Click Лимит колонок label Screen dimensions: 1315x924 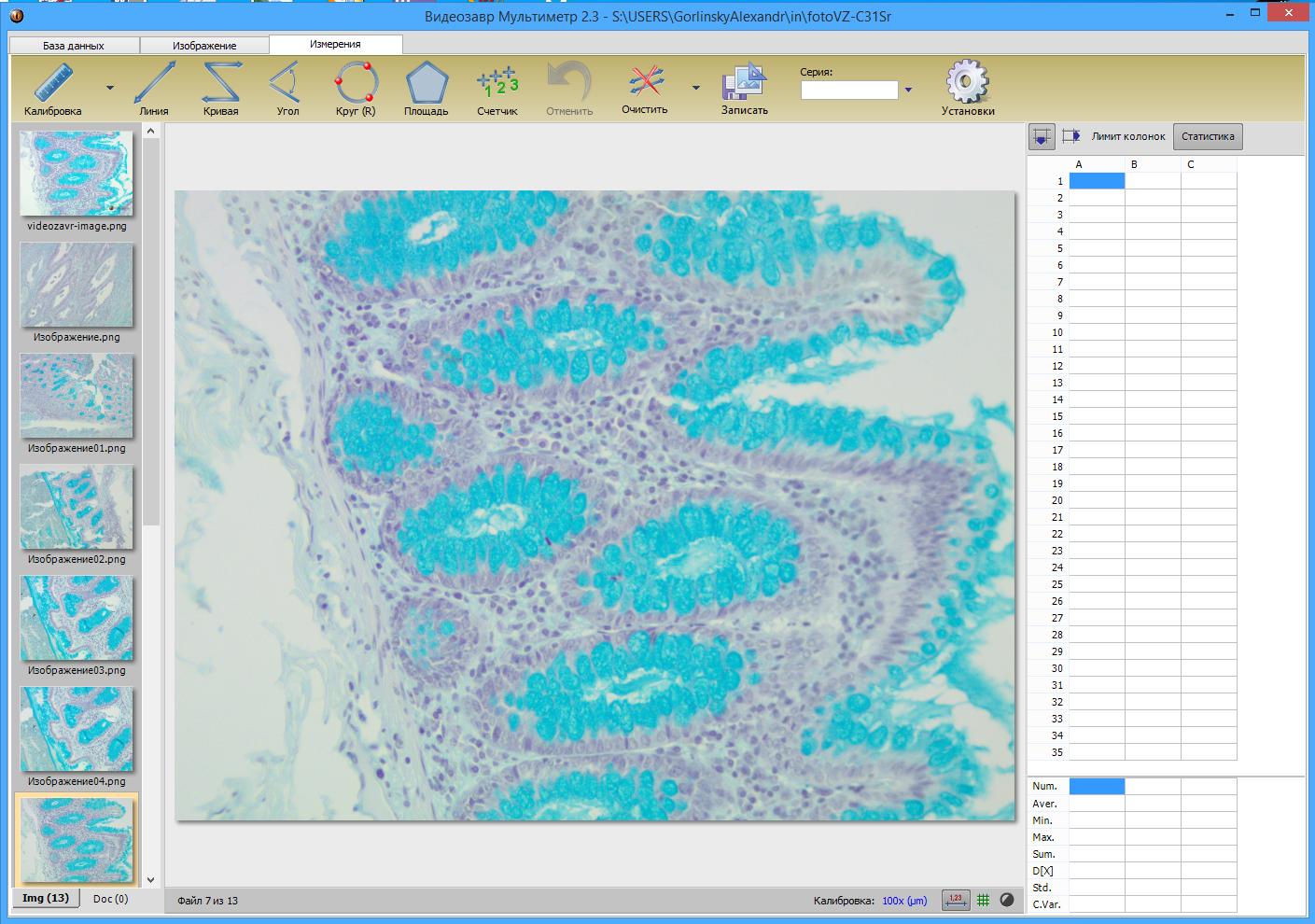pos(1128,136)
